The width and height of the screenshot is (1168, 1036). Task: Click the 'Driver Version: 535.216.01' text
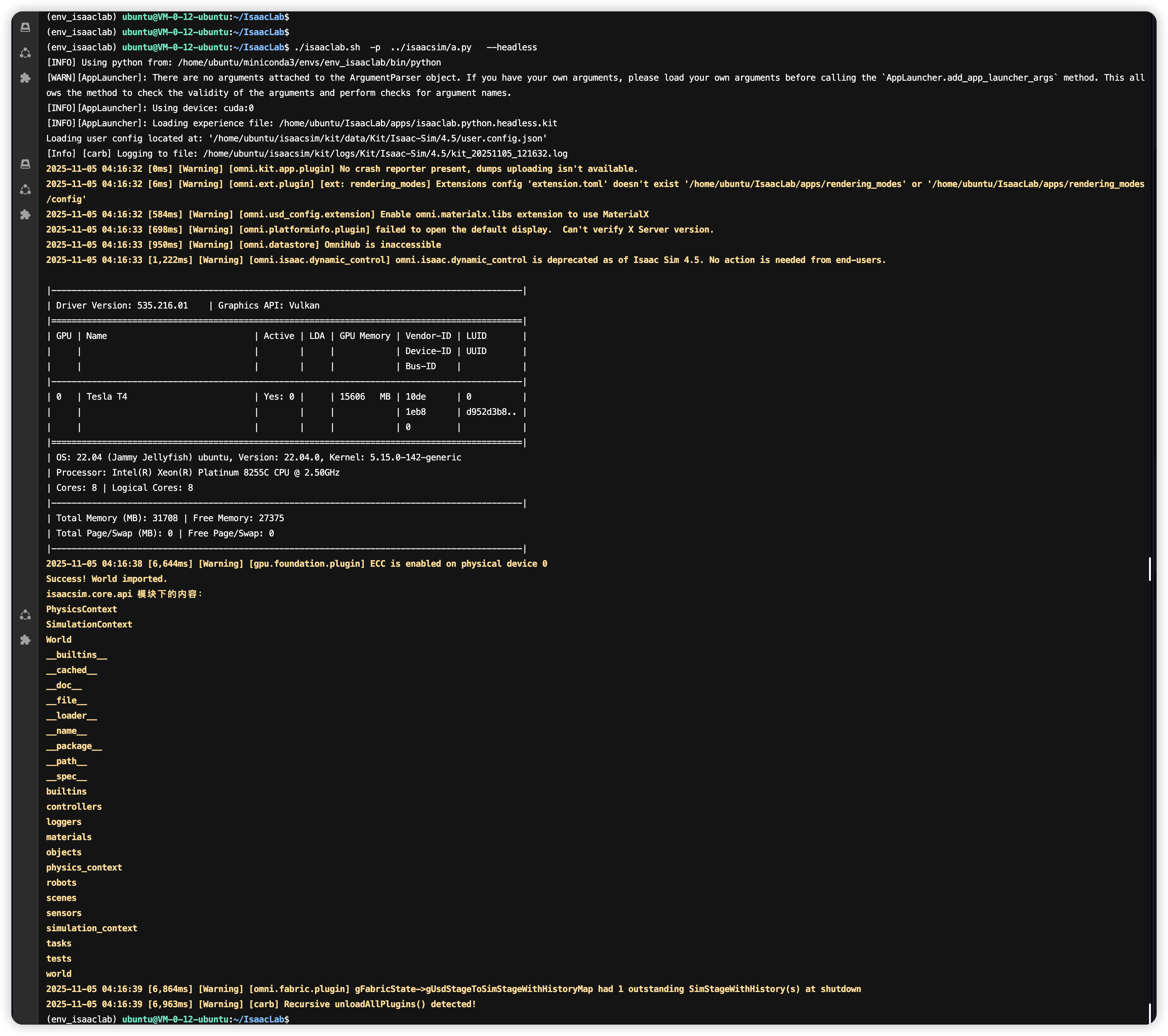point(122,306)
